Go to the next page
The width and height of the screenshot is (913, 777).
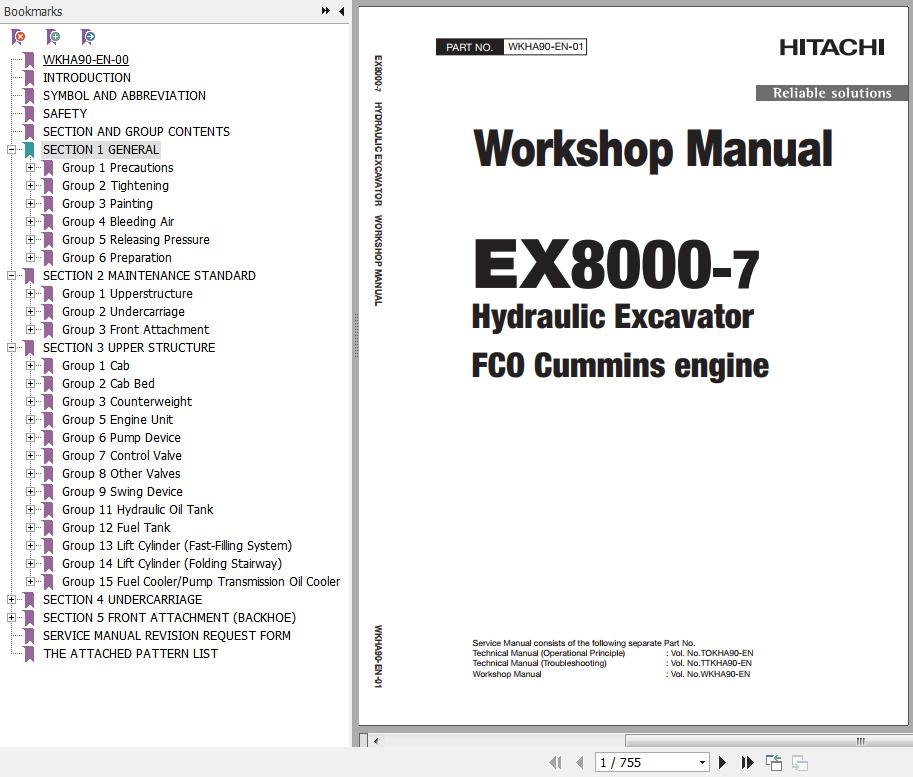coord(723,762)
